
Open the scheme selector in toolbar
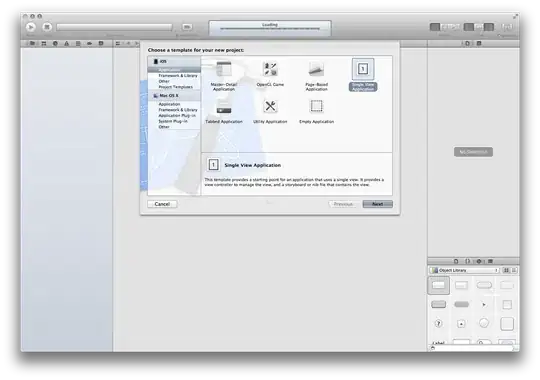[114, 27]
